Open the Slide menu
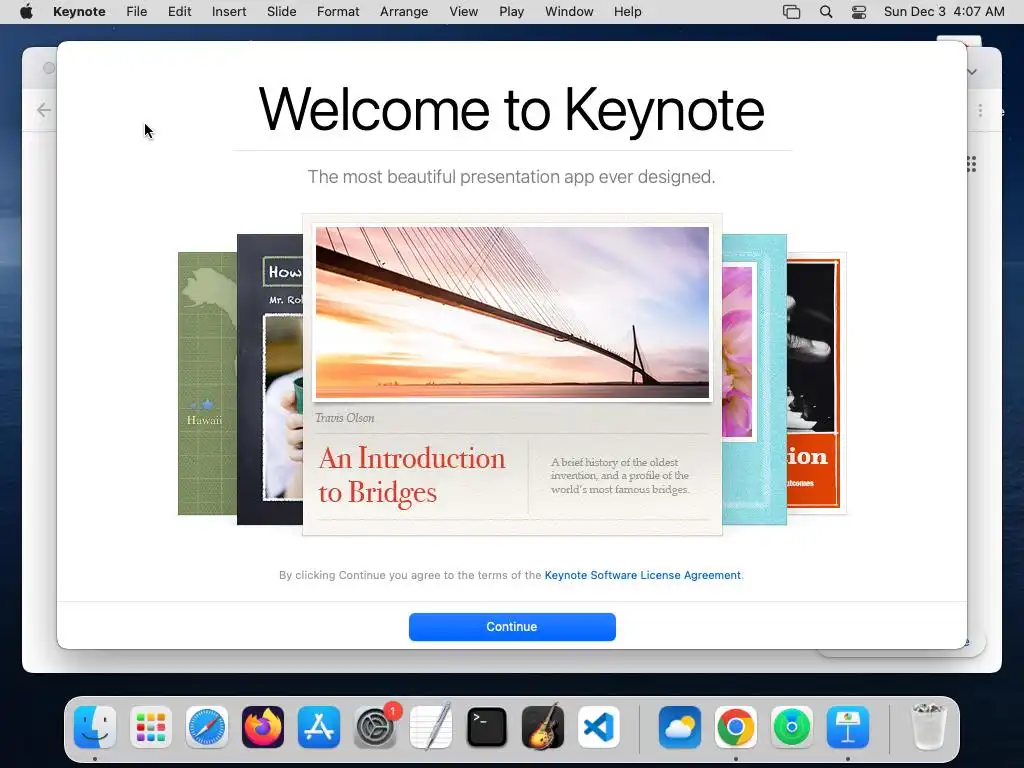Viewport: 1024px width, 768px height. 281,12
